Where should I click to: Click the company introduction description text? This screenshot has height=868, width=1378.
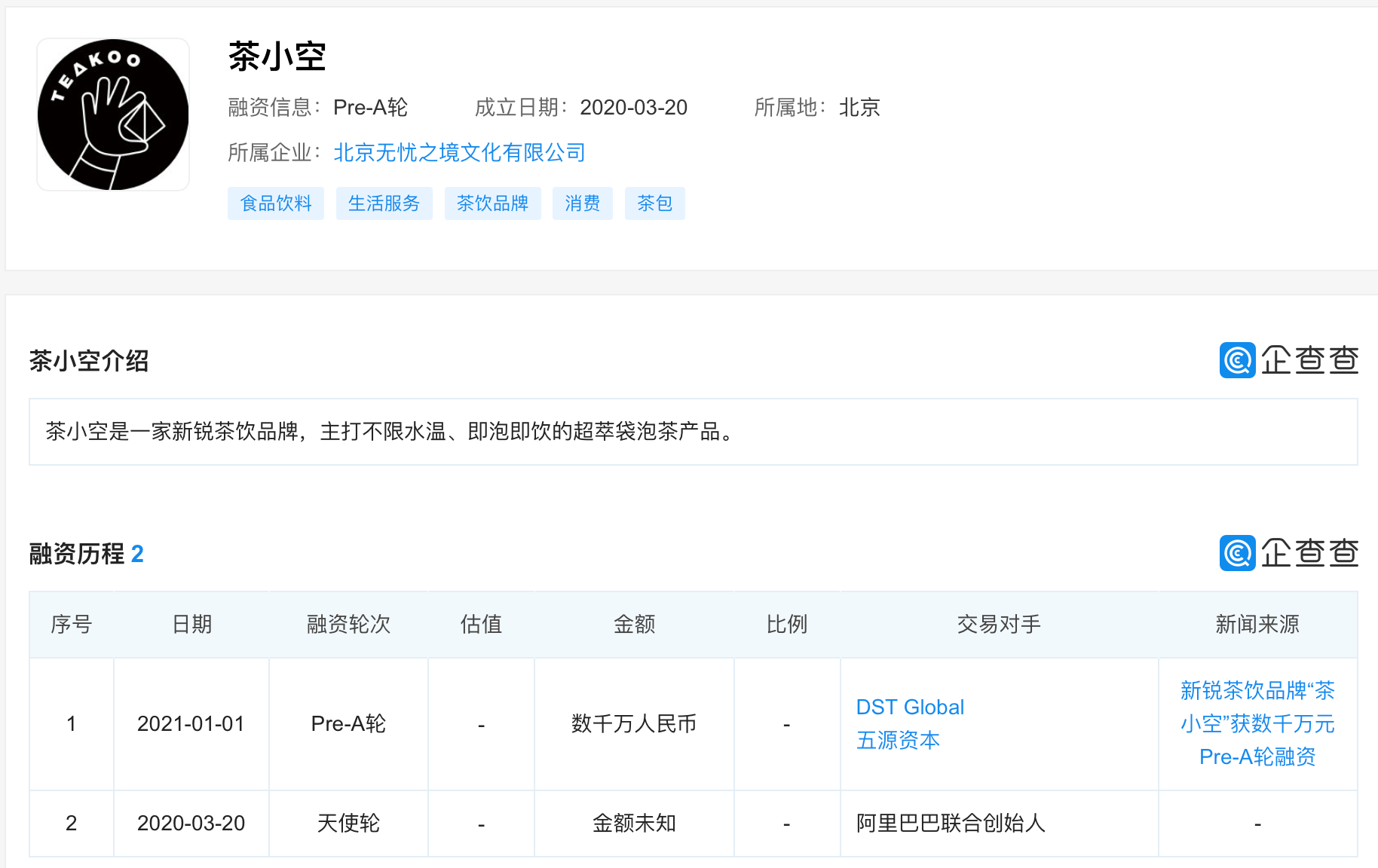[390, 432]
